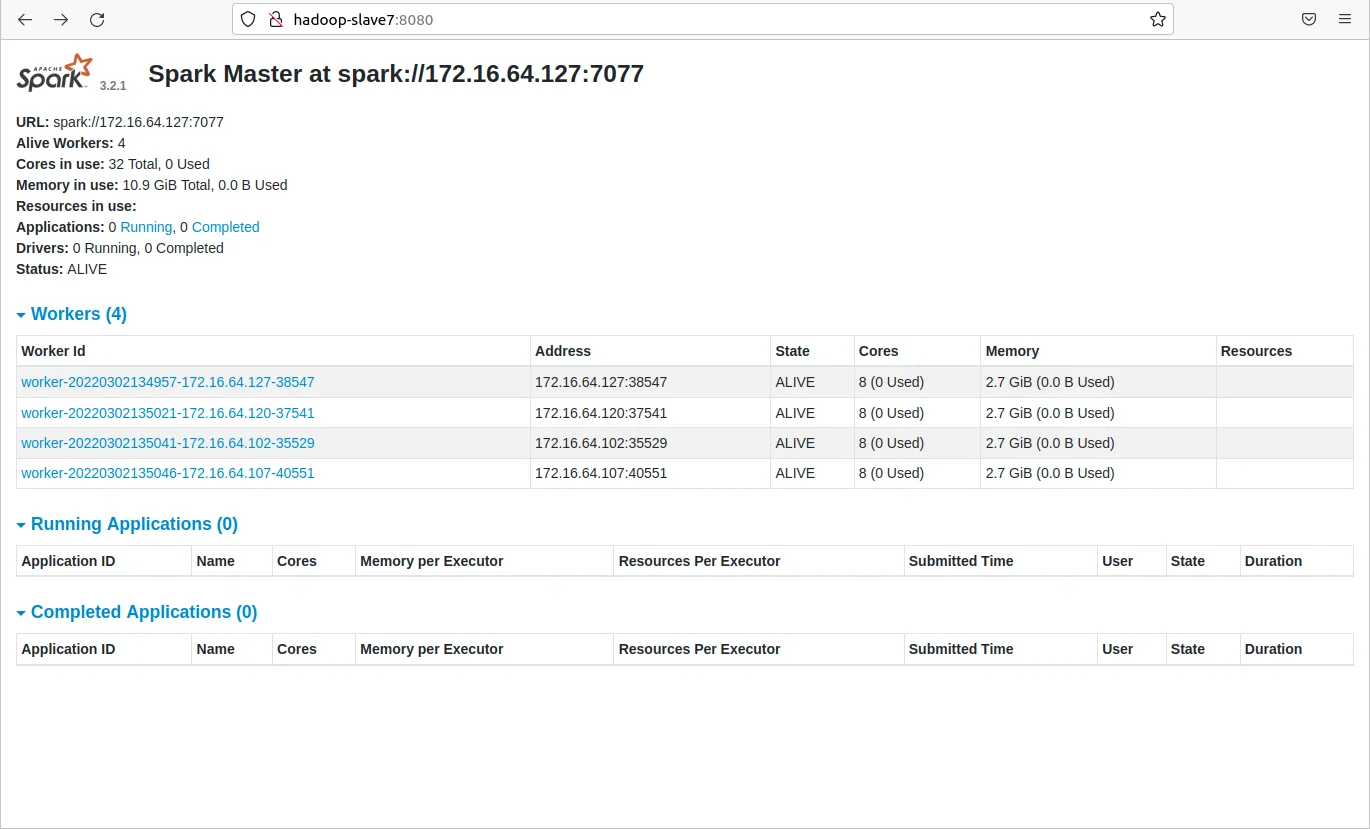Screen dimensions: 1370x829
Task: Click the browser Forward arrow
Action: [61, 20]
